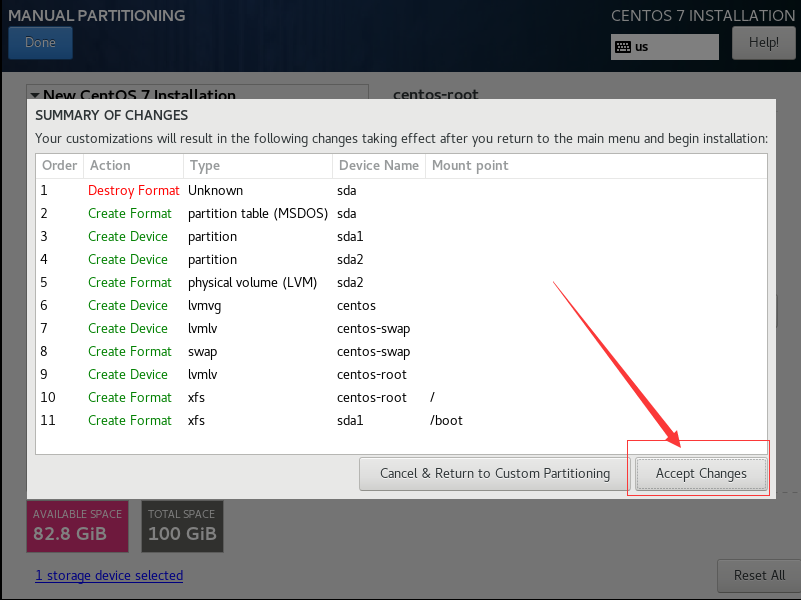Click the Reset All button

(759, 575)
